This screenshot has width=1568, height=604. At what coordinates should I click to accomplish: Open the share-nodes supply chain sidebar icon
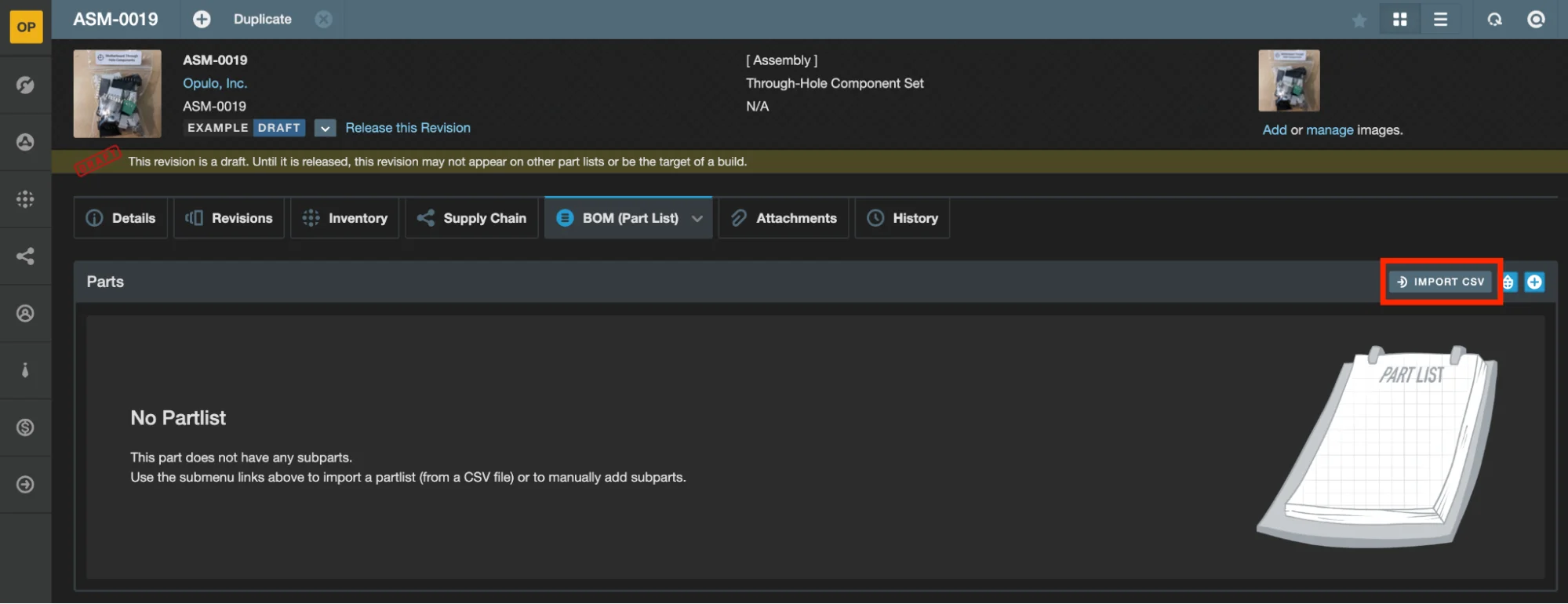[26, 257]
